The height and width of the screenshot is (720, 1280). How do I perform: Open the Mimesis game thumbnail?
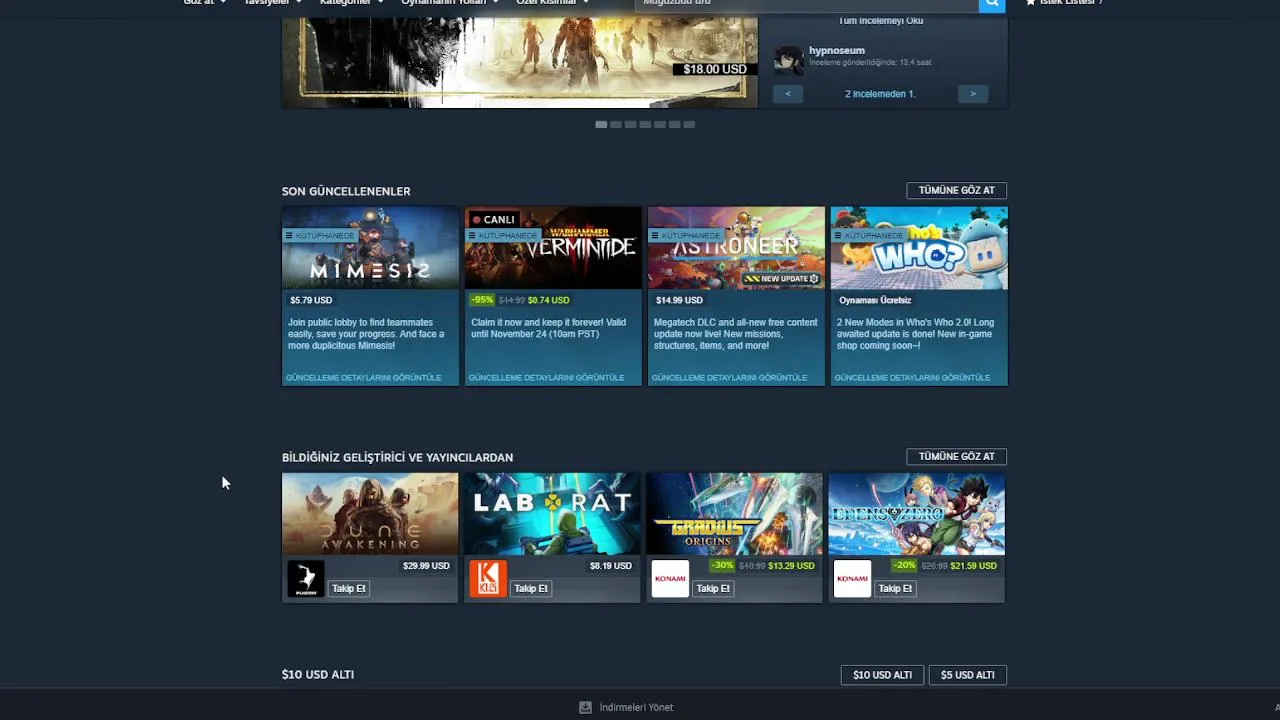370,248
